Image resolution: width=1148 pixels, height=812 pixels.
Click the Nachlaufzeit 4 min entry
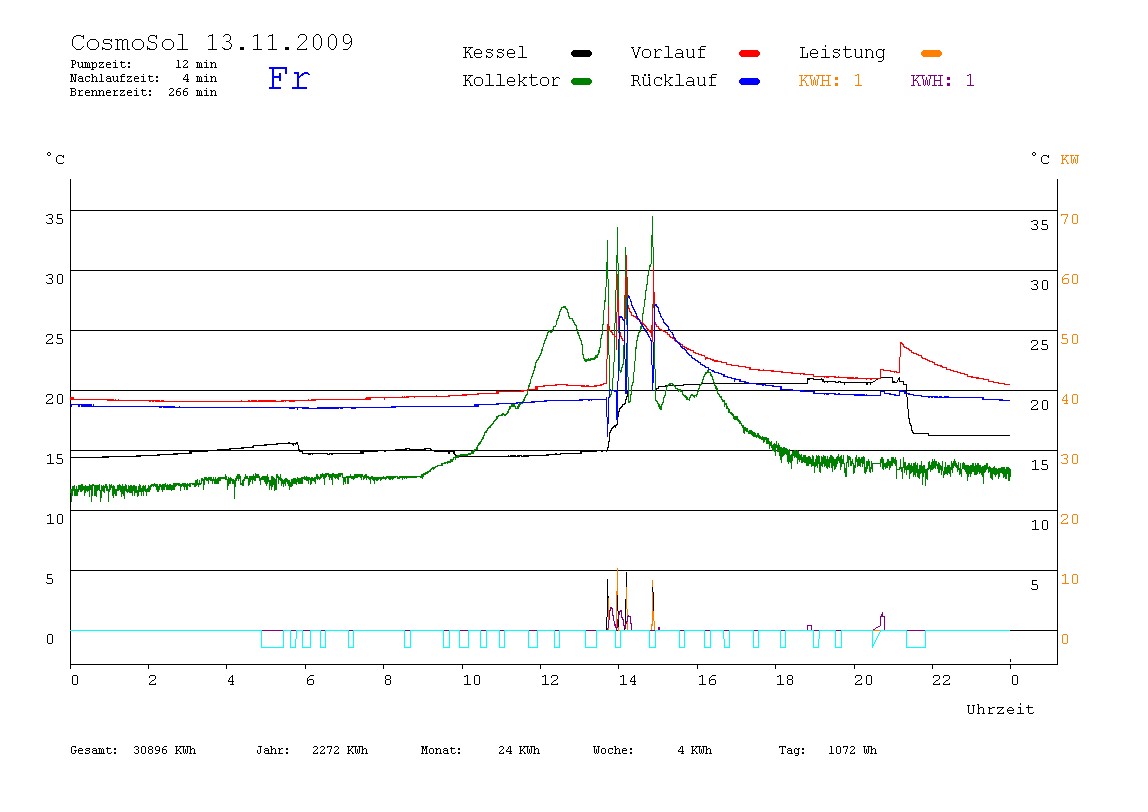pyautogui.click(x=144, y=78)
